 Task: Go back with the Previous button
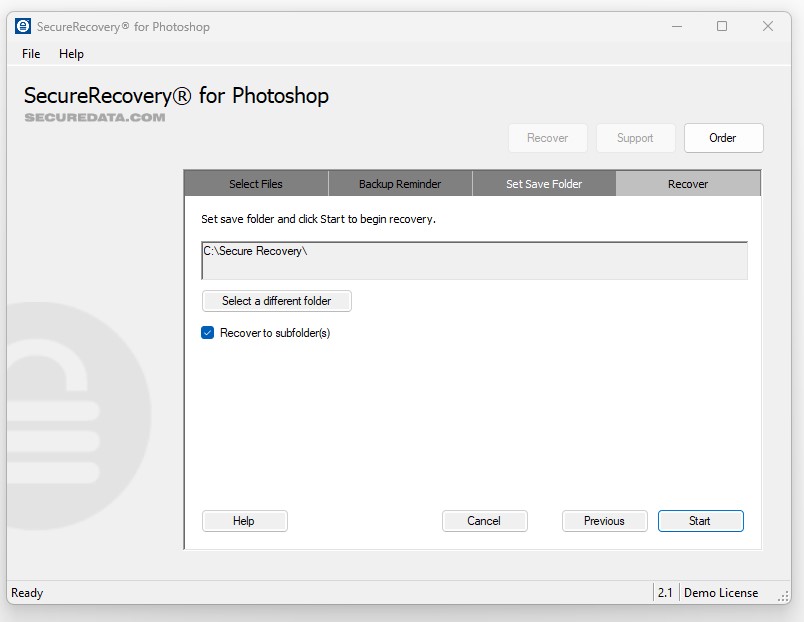coord(604,521)
